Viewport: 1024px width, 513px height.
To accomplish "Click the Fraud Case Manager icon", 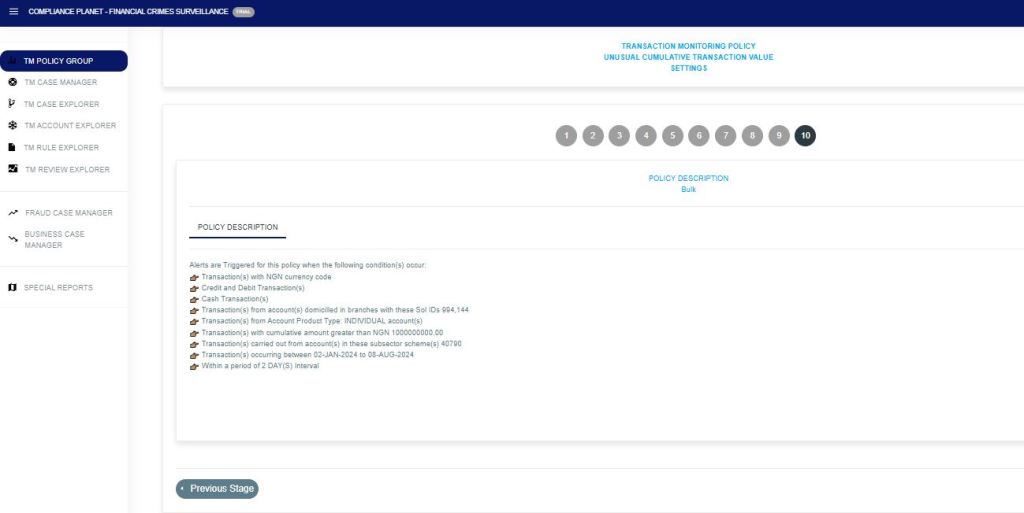I will [x=12, y=212].
